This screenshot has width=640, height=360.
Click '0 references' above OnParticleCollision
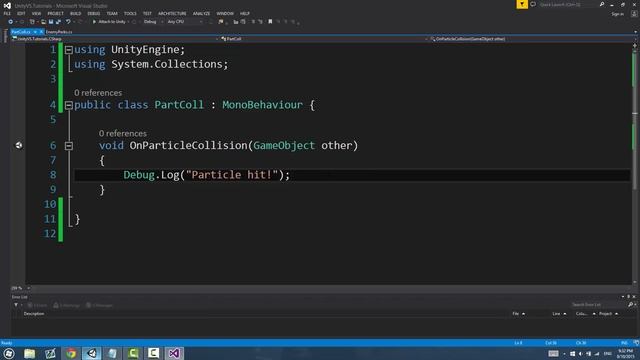[x=122, y=133]
